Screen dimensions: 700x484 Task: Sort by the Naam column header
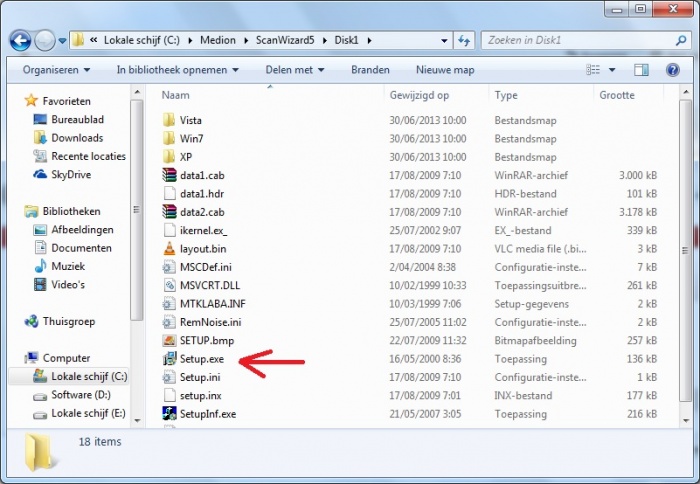(175, 95)
